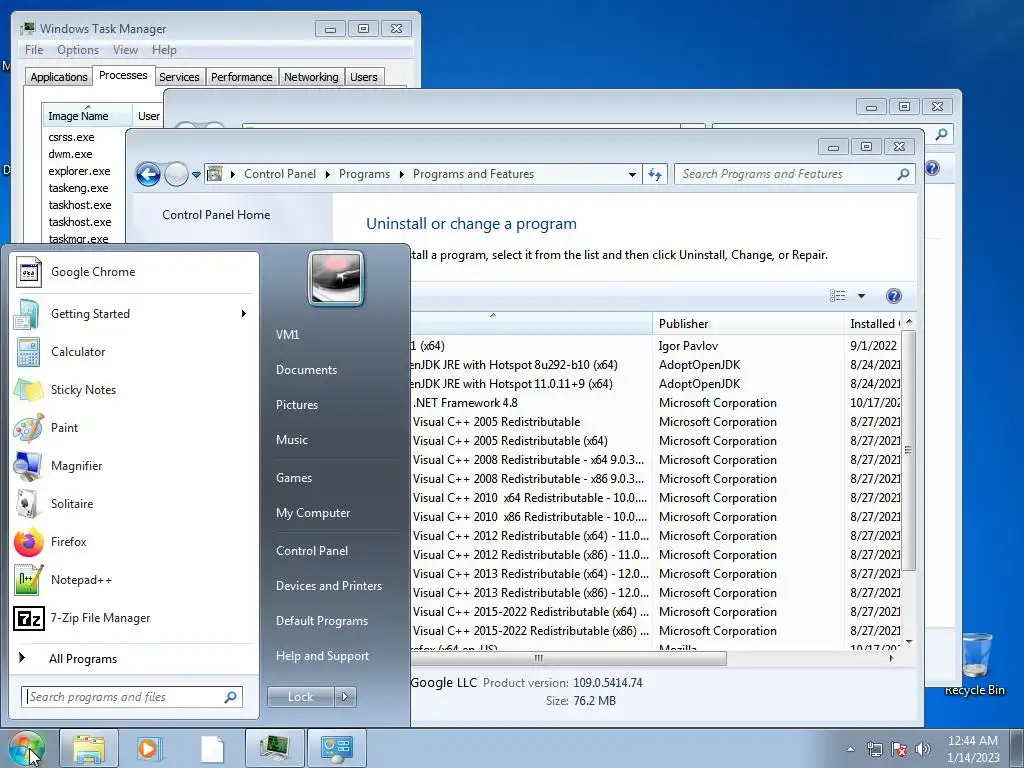Open View menu in Task Manager
The height and width of the screenshot is (768, 1024).
point(125,50)
